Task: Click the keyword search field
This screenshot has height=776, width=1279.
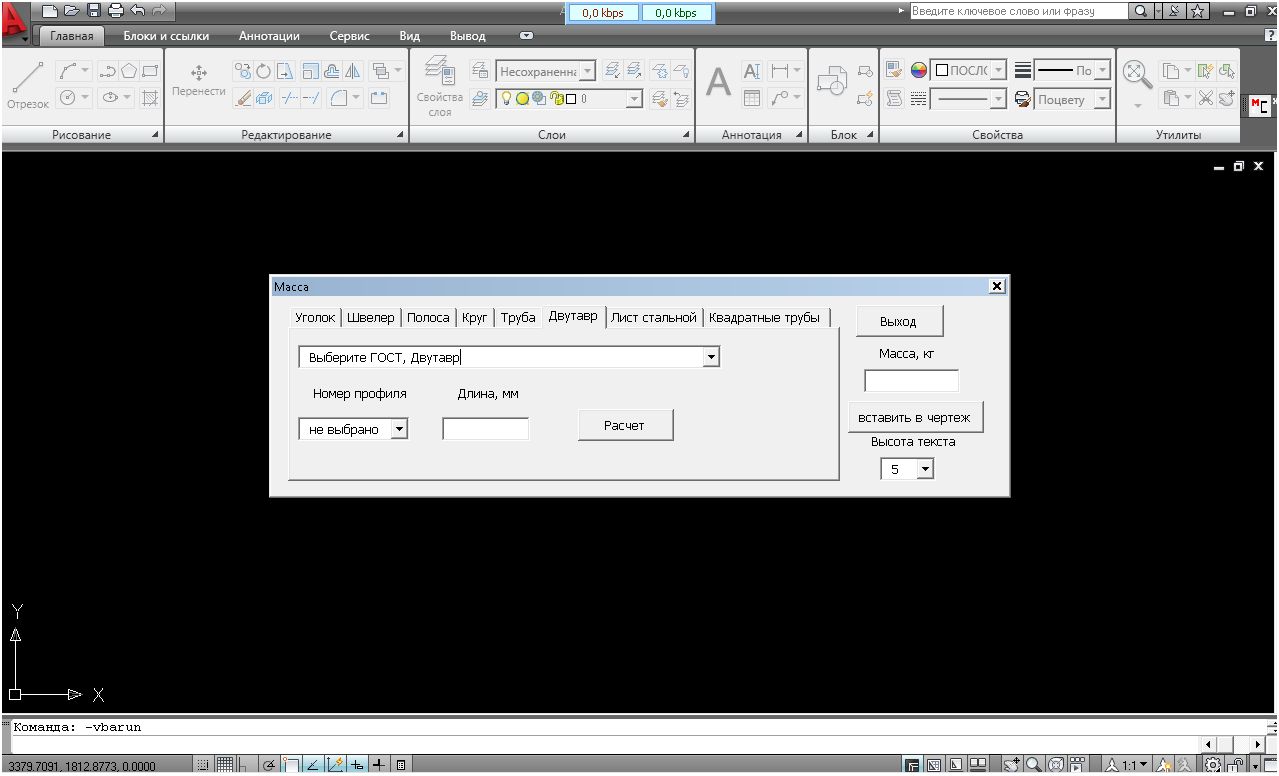Action: [1017, 11]
